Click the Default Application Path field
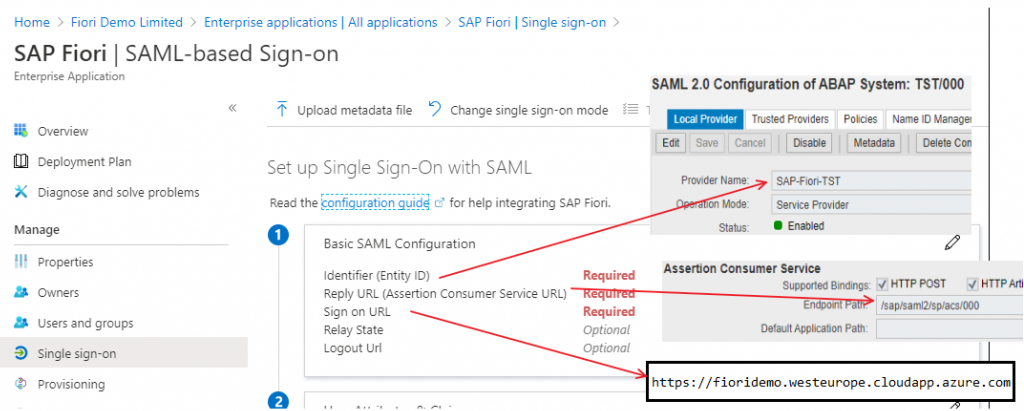Screen dimensions: 1024x411 coord(950,328)
